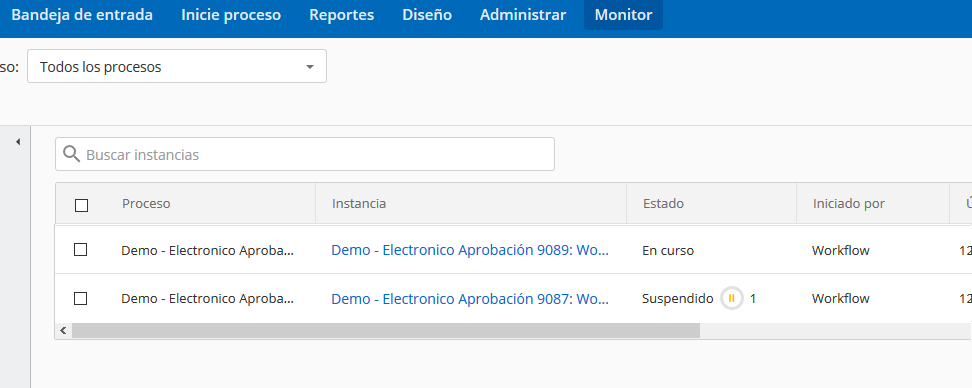The width and height of the screenshot is (972, 388).
Task: Click the Proceso cell of row 9087
Action: (x=208, y=299)
